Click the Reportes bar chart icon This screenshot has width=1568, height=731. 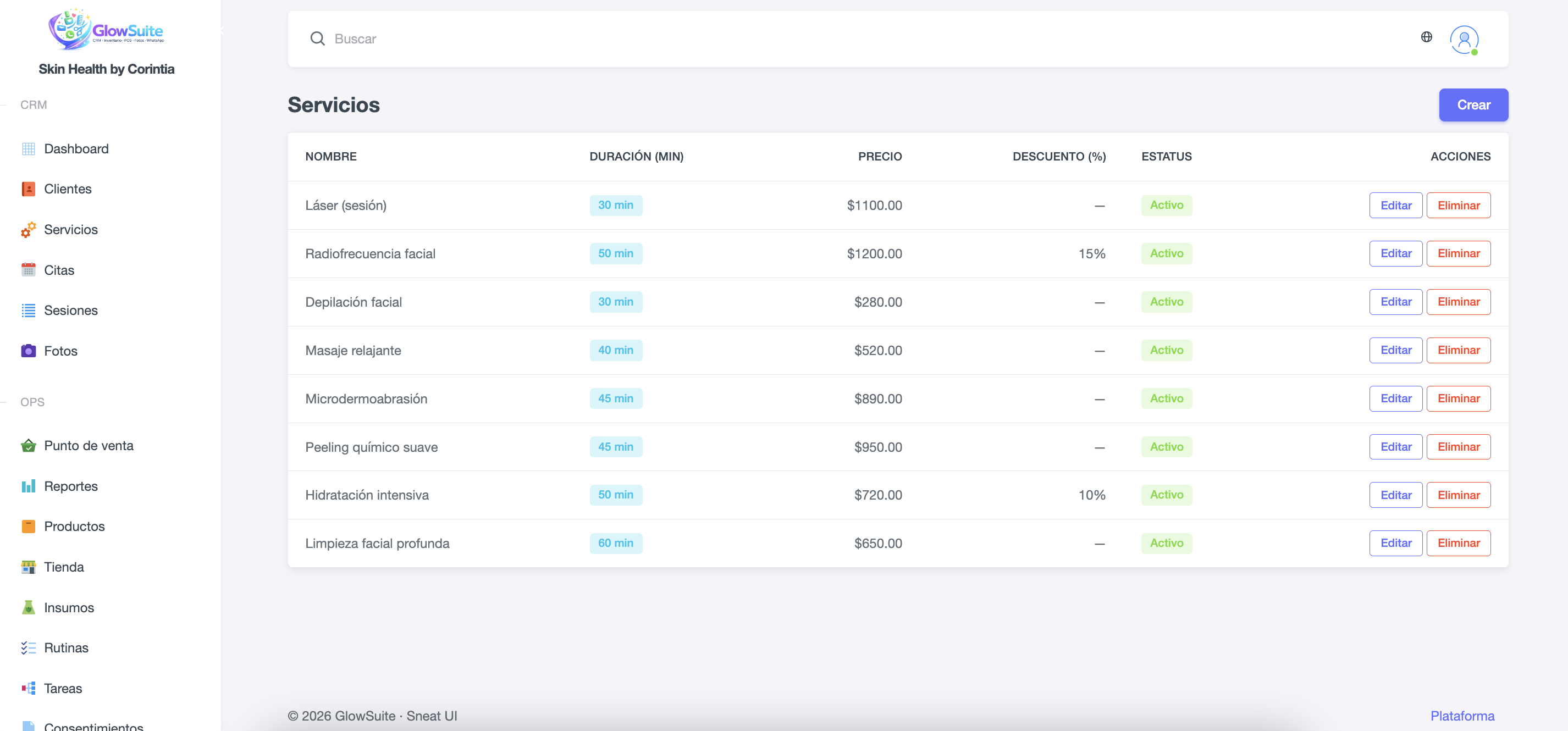tap(28, 486)
